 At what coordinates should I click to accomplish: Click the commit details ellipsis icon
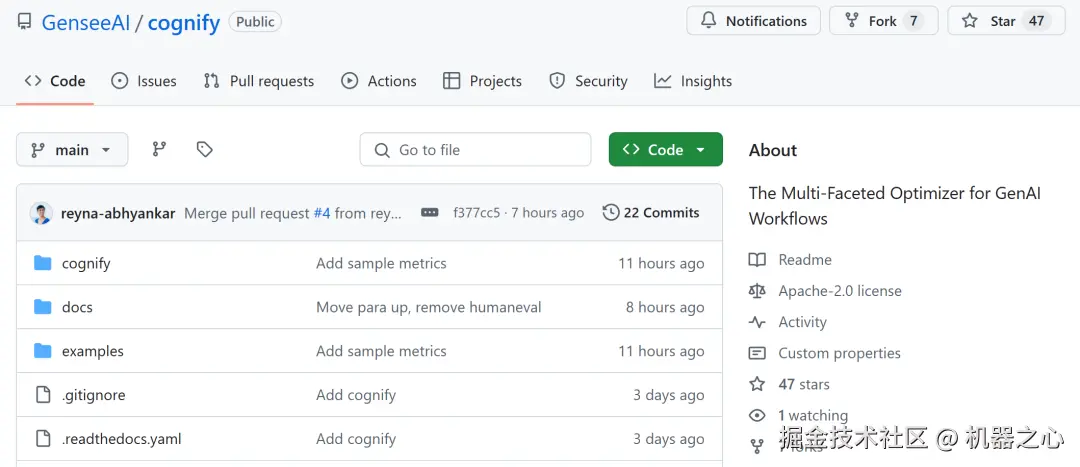click(430, 213)
